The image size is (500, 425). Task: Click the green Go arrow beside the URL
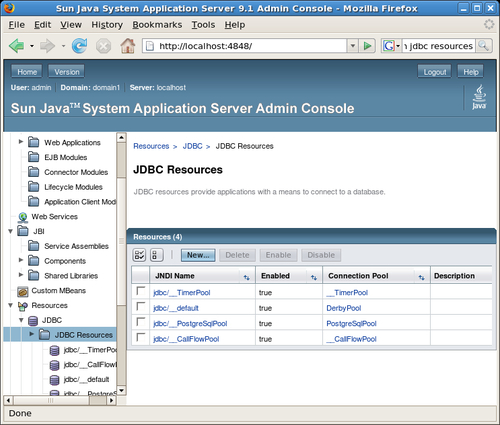tap(367, 46)
